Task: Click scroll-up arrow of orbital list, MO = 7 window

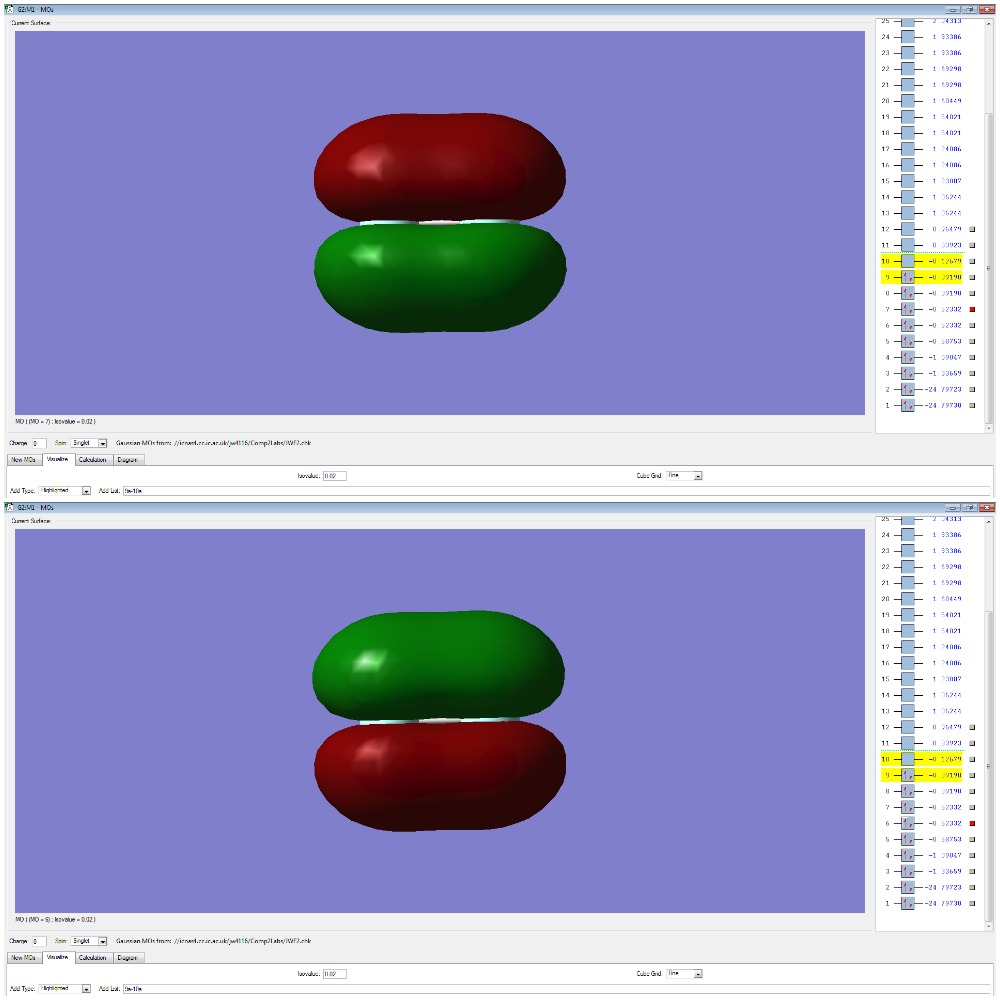Action: click(x=989, y=23)
